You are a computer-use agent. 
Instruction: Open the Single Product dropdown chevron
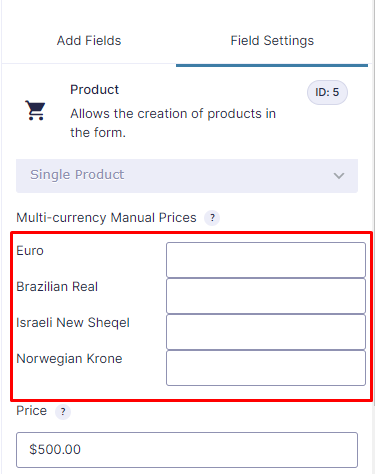339,176
